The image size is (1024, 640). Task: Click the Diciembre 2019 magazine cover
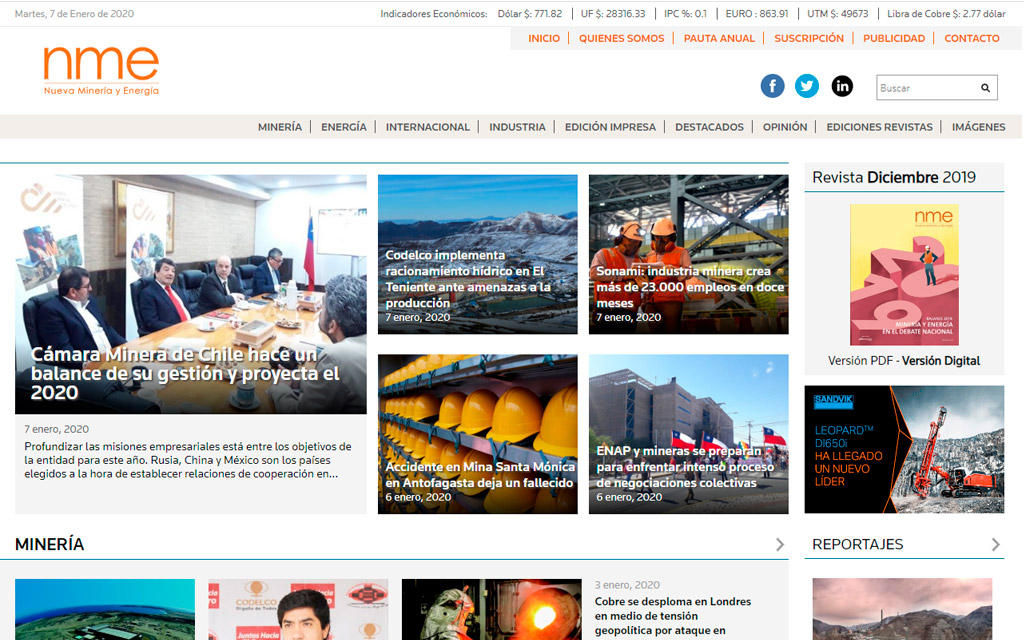click(x=904, y=275)
